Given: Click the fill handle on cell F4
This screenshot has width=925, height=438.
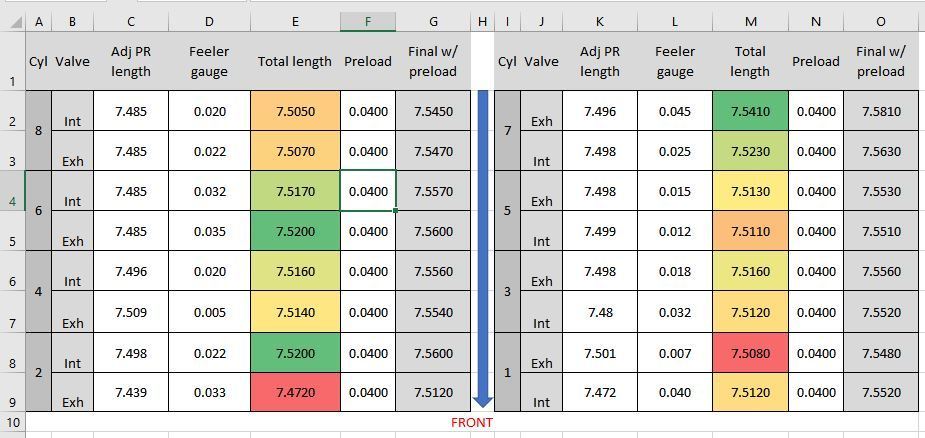Looking at the screenshot, I should coord(395,210).
